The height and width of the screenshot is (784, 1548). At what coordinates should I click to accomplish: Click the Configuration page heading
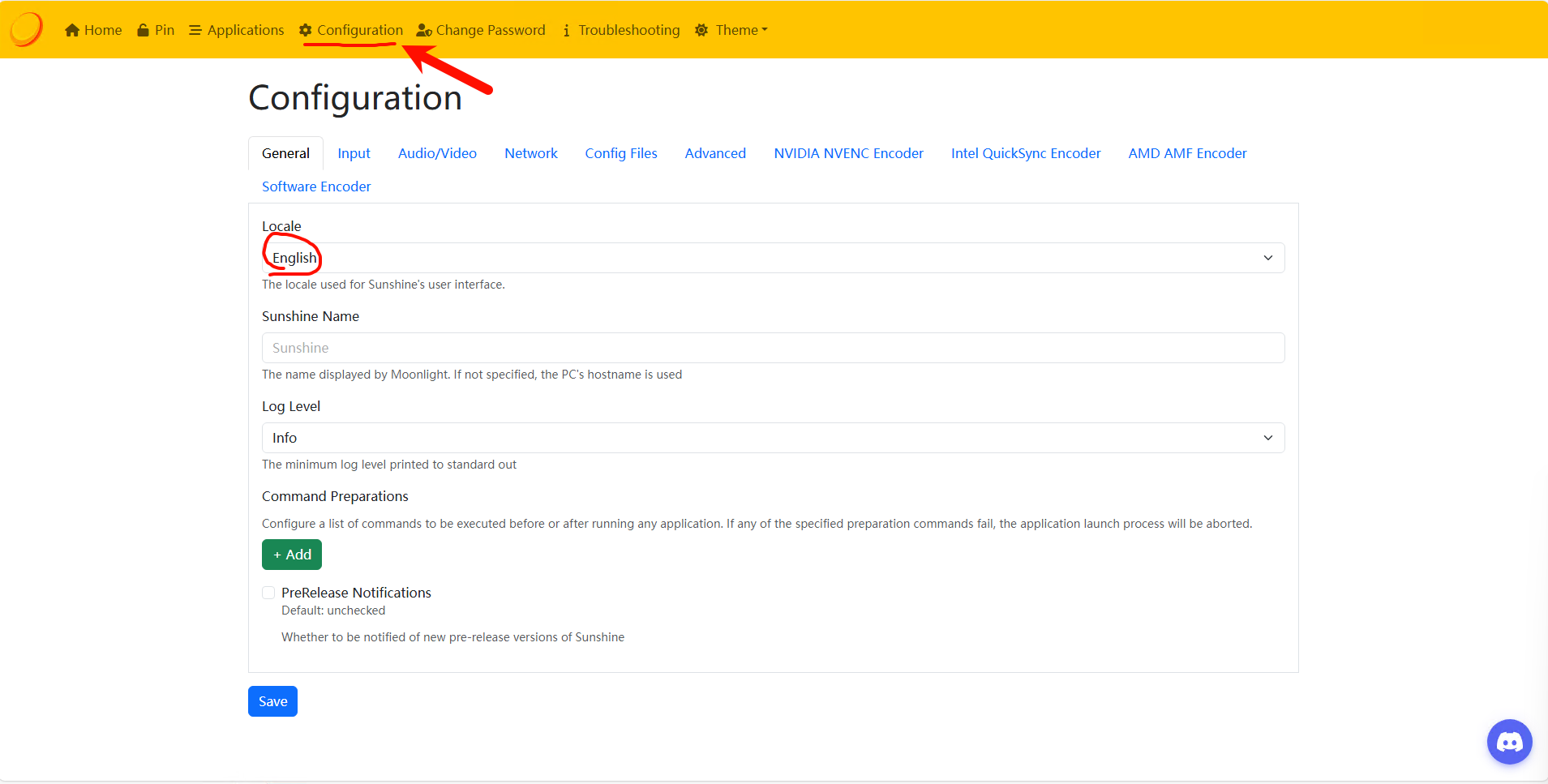pos(355,97)
